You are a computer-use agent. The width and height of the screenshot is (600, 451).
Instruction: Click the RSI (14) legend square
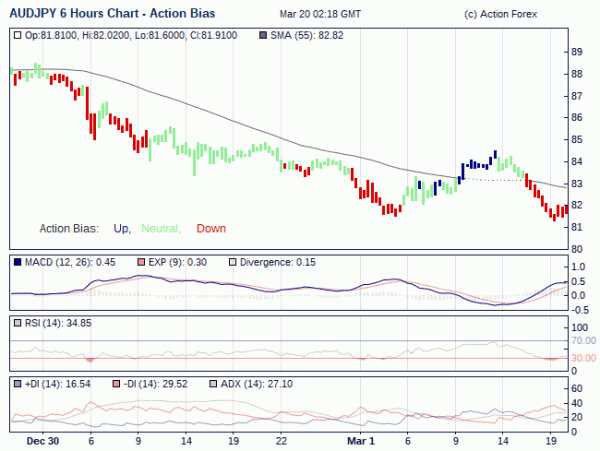[17, 323]
